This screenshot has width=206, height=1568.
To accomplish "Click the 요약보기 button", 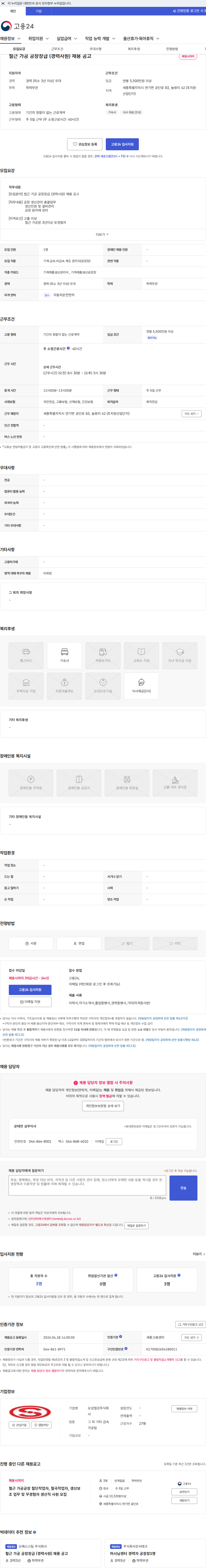I will 184,1492.
